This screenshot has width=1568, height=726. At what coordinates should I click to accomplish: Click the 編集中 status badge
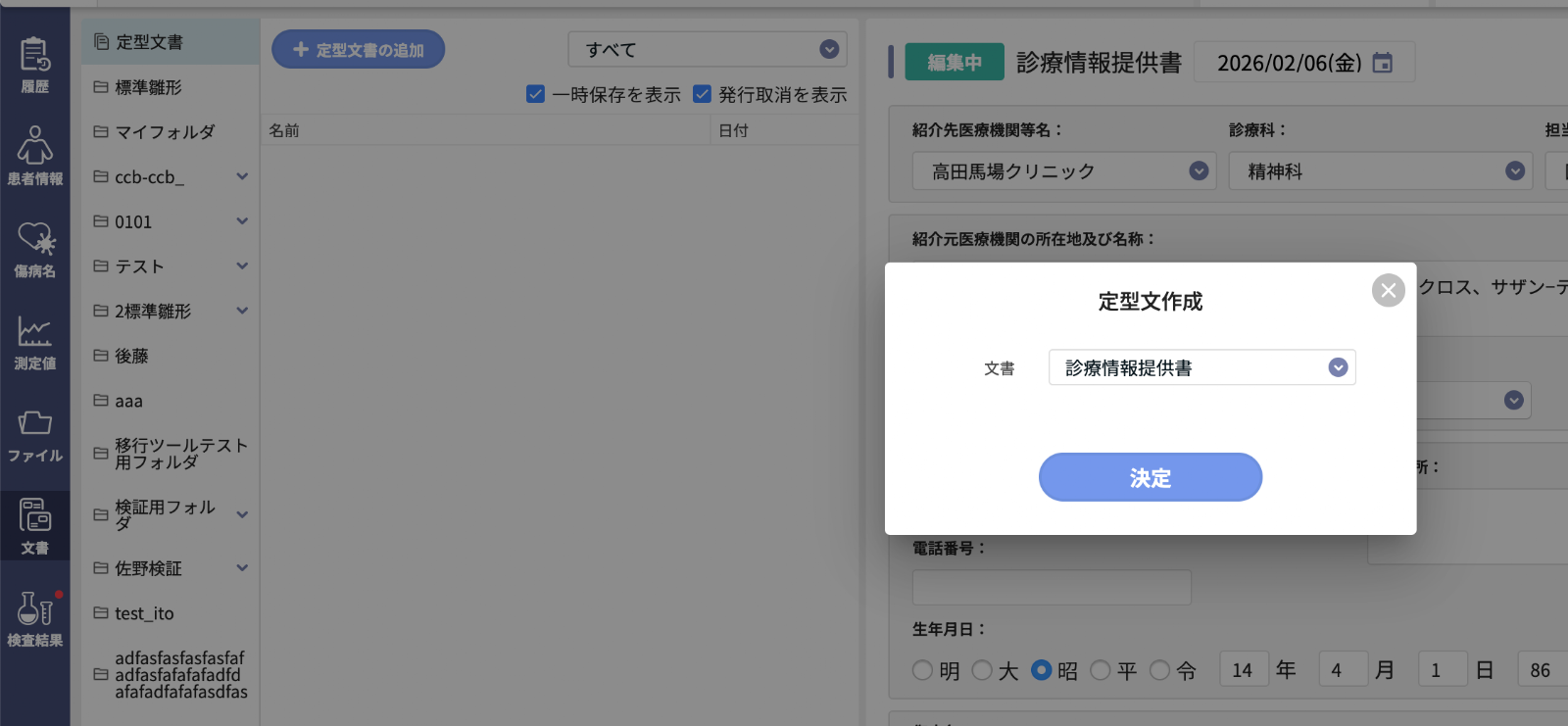tap(955, 62)
